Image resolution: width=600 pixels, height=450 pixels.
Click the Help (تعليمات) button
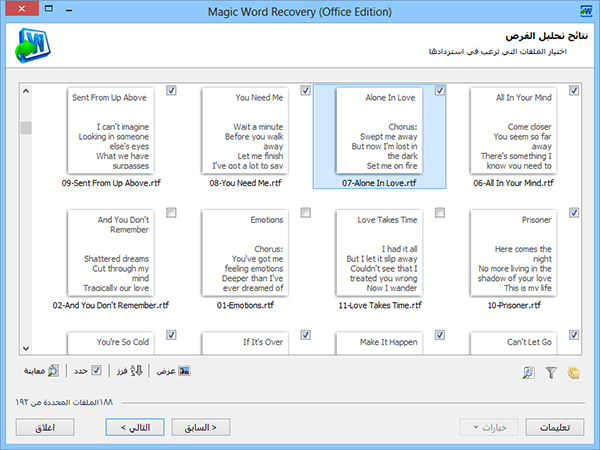(555, 427)
